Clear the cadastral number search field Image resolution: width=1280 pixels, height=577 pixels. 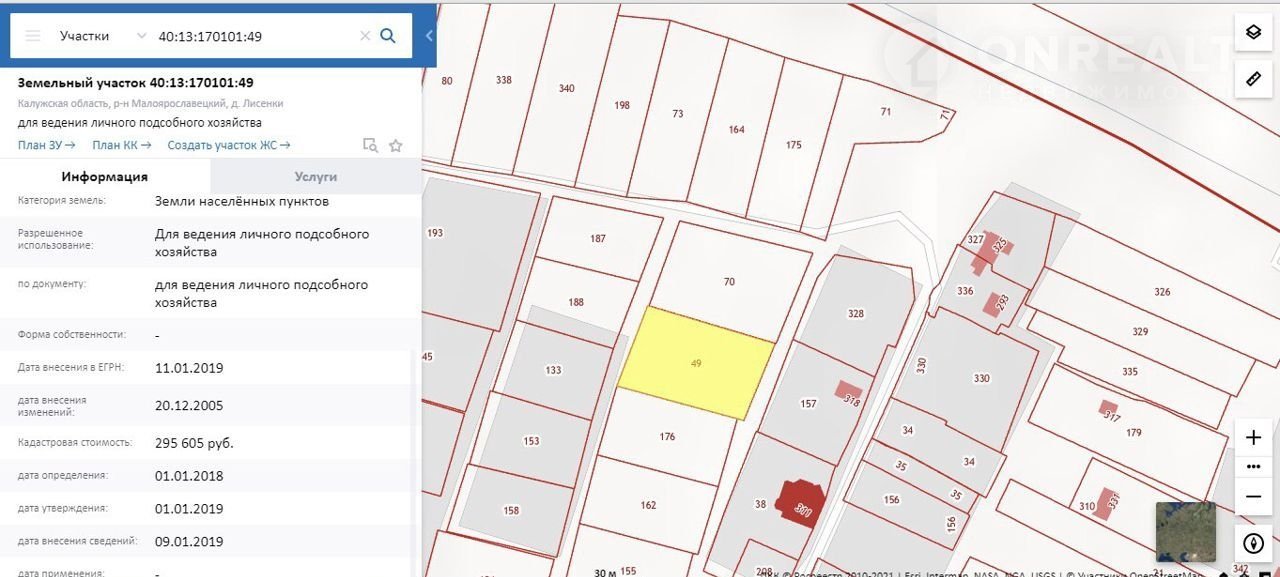point(365,36)
